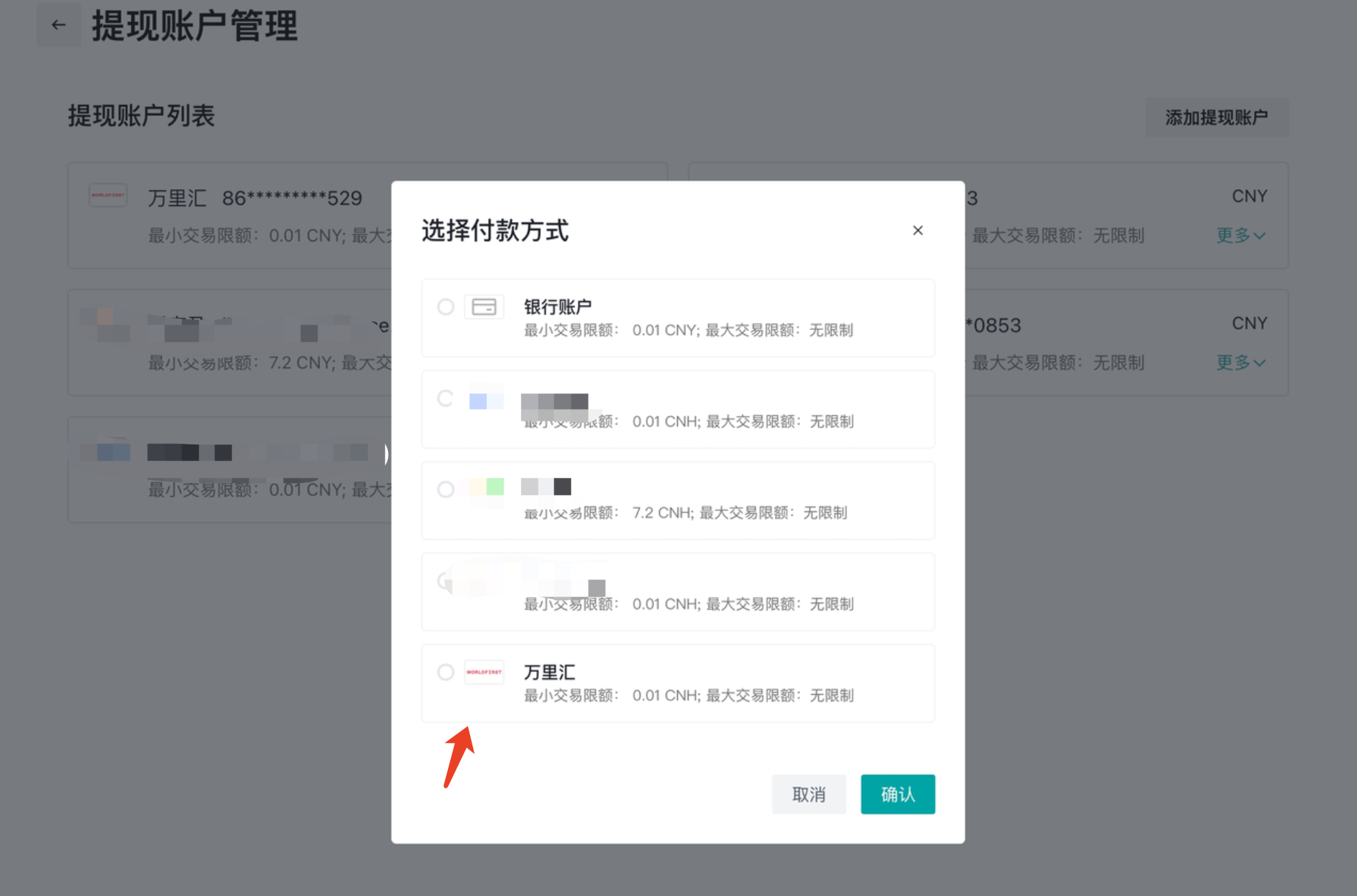
Task: Click the green-icon payment option in dialog
Action: coord(677,500)
